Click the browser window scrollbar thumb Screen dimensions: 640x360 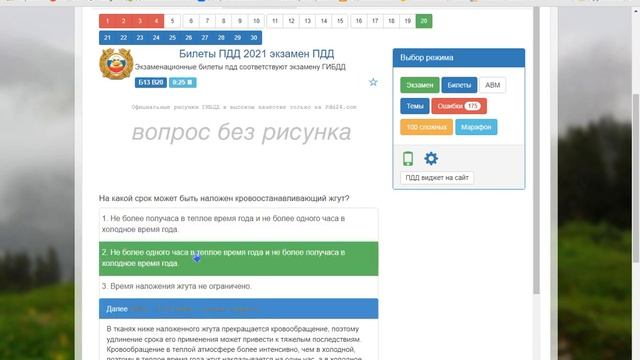(x=636, y=178)
